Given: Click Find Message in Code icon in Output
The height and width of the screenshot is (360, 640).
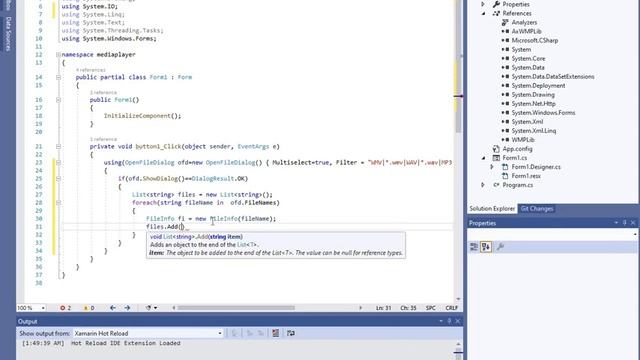Looking at the screenshot, I should [x=235, y=333].
